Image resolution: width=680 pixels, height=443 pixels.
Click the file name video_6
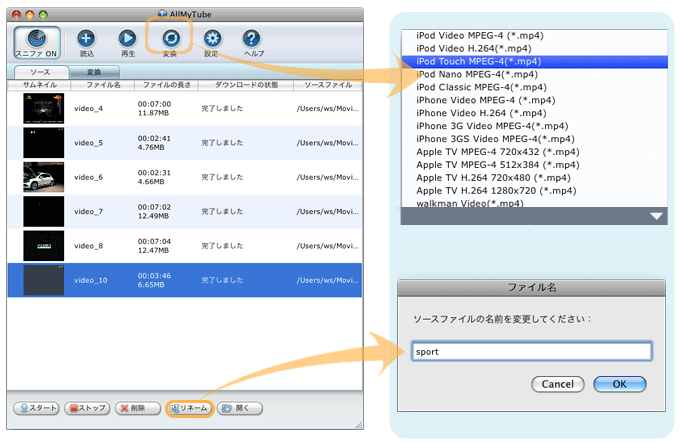point(88,177)
